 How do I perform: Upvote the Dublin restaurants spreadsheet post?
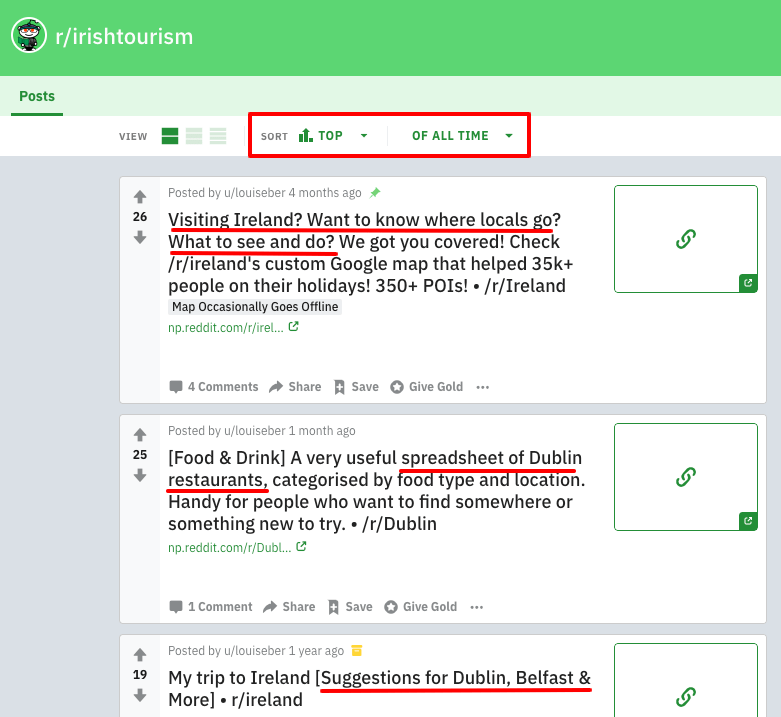140,435
